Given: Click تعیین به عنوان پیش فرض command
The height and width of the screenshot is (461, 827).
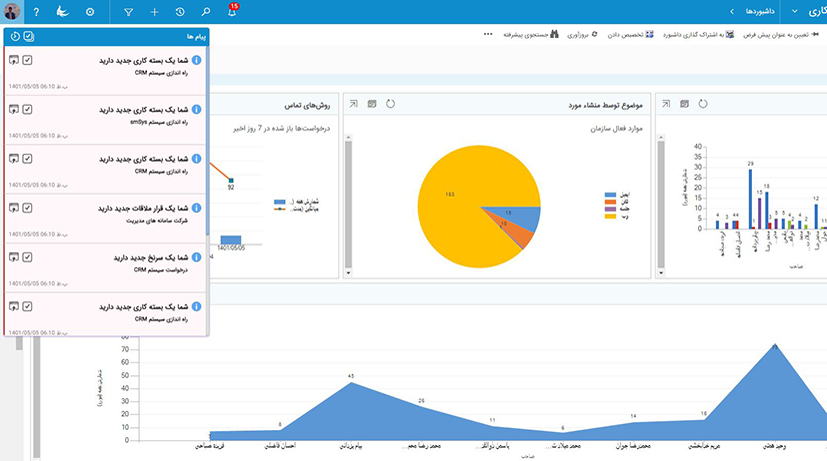Looking at the screenshot, I should (776, 35).
